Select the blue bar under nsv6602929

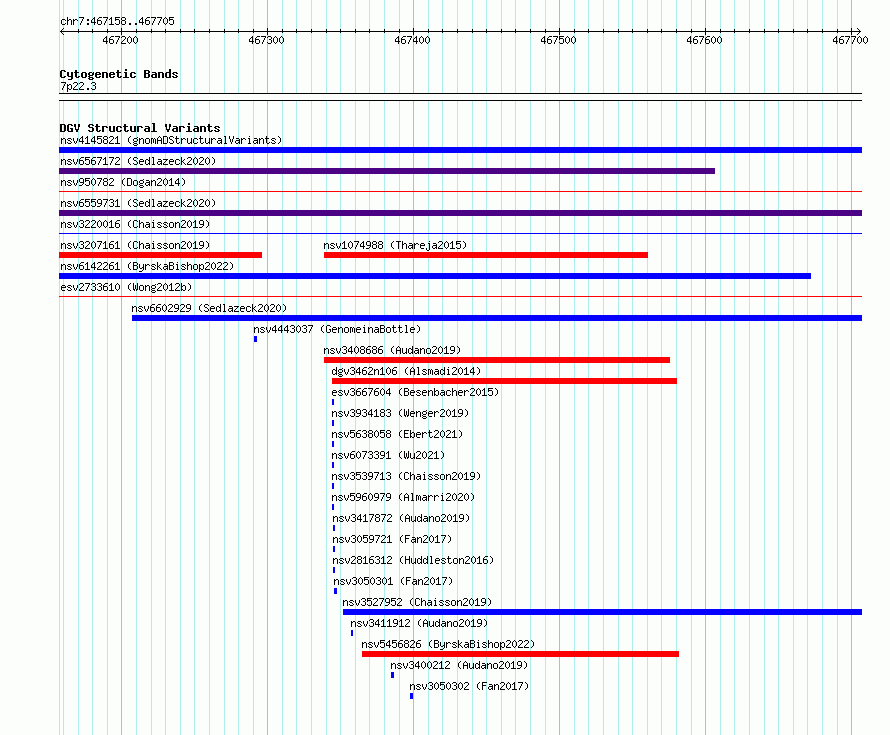[497, 318]
